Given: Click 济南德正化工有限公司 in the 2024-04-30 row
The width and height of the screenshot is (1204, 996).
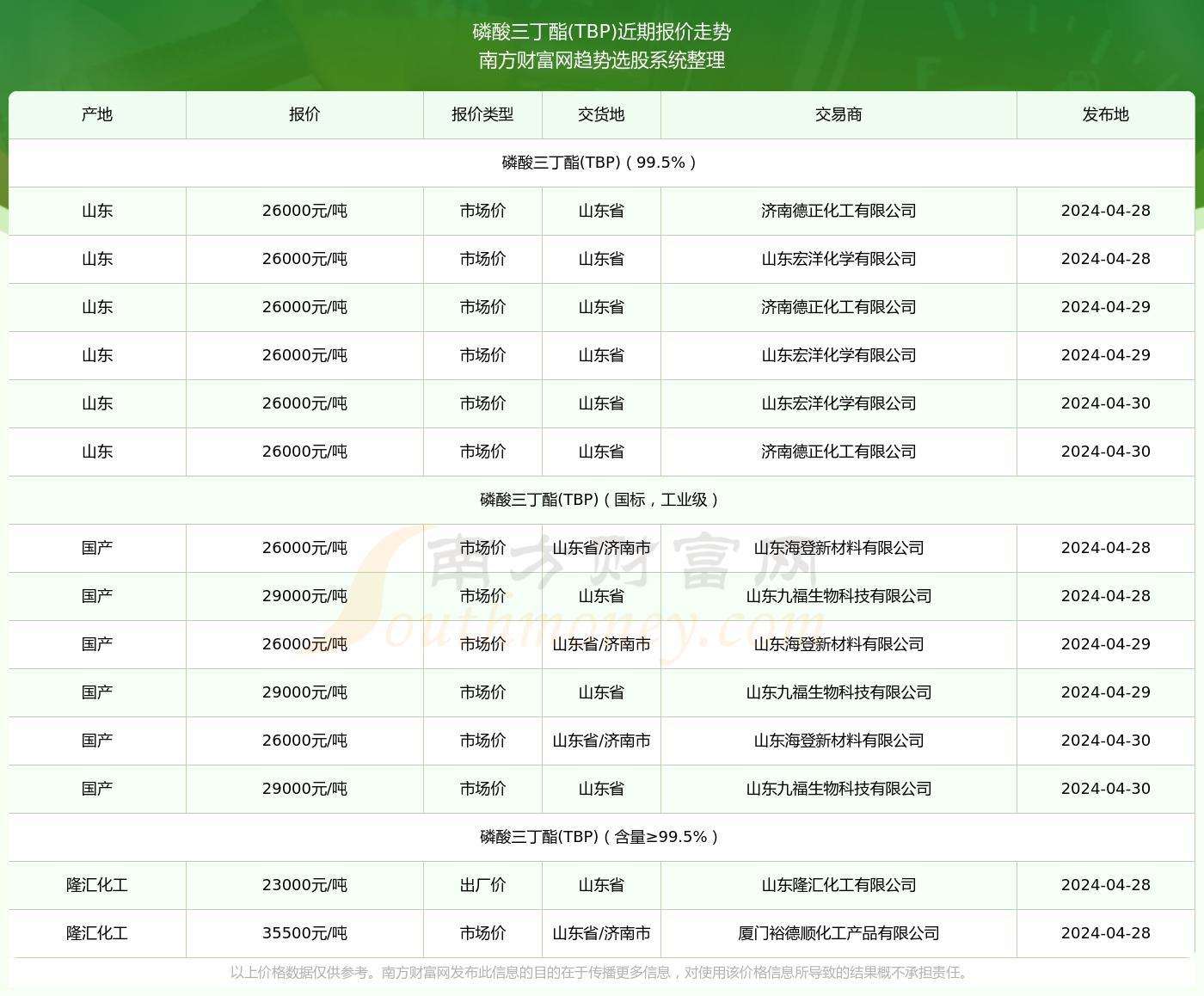Looking at the screenshot, I should pos(838,452).
